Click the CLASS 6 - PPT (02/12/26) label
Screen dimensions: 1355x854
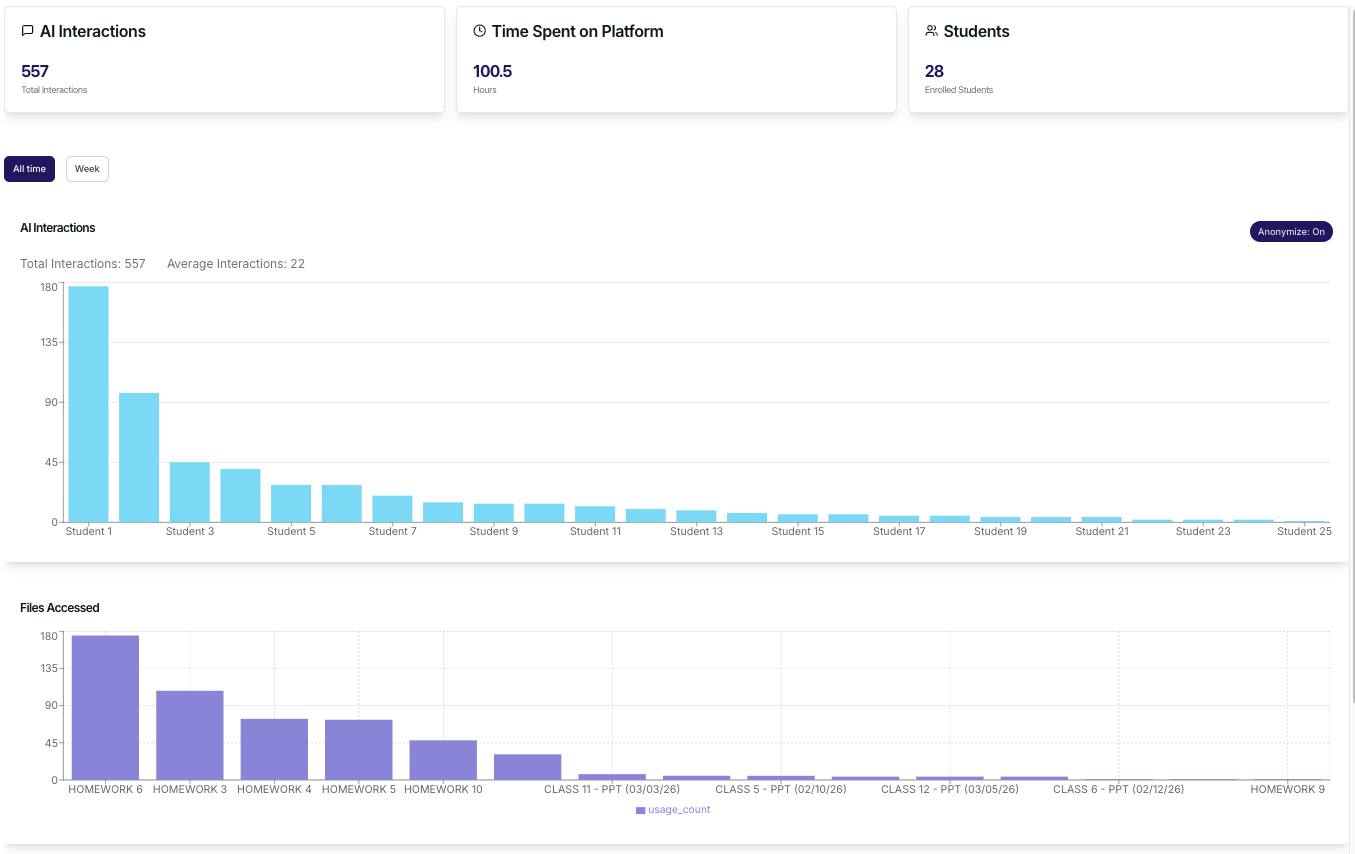1119,789
